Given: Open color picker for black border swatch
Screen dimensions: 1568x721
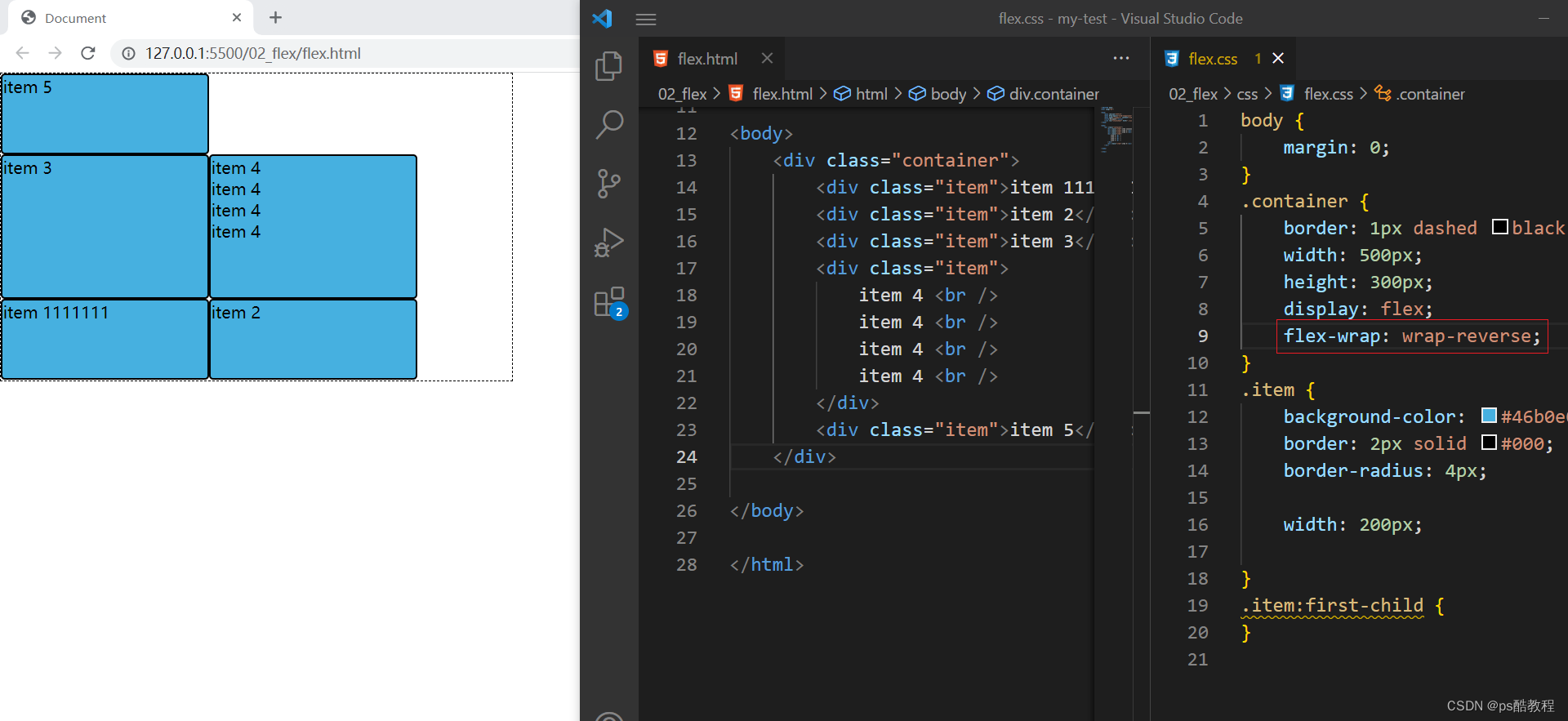Looking at the screenshot, I should click(1499, 227).
